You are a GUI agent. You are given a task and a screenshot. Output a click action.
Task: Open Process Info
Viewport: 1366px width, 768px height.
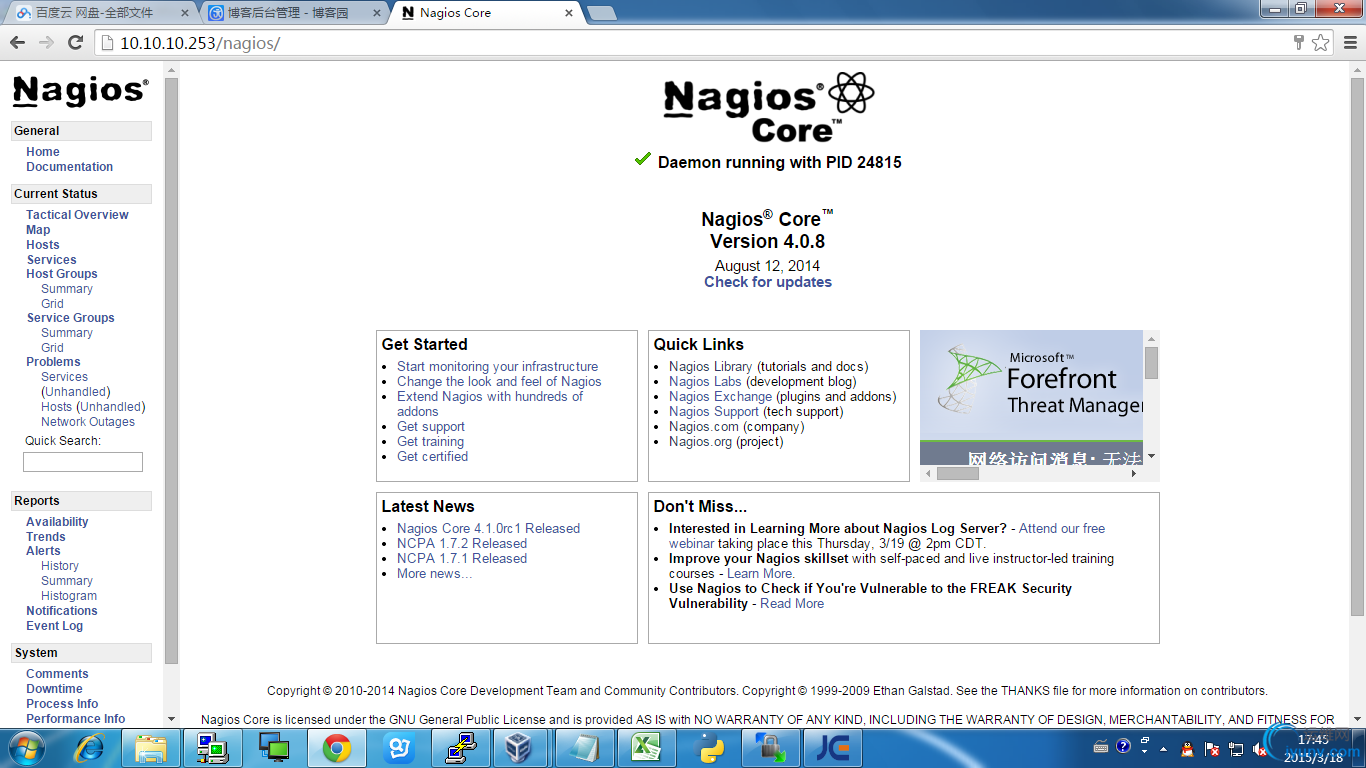[x=62, y=704]
